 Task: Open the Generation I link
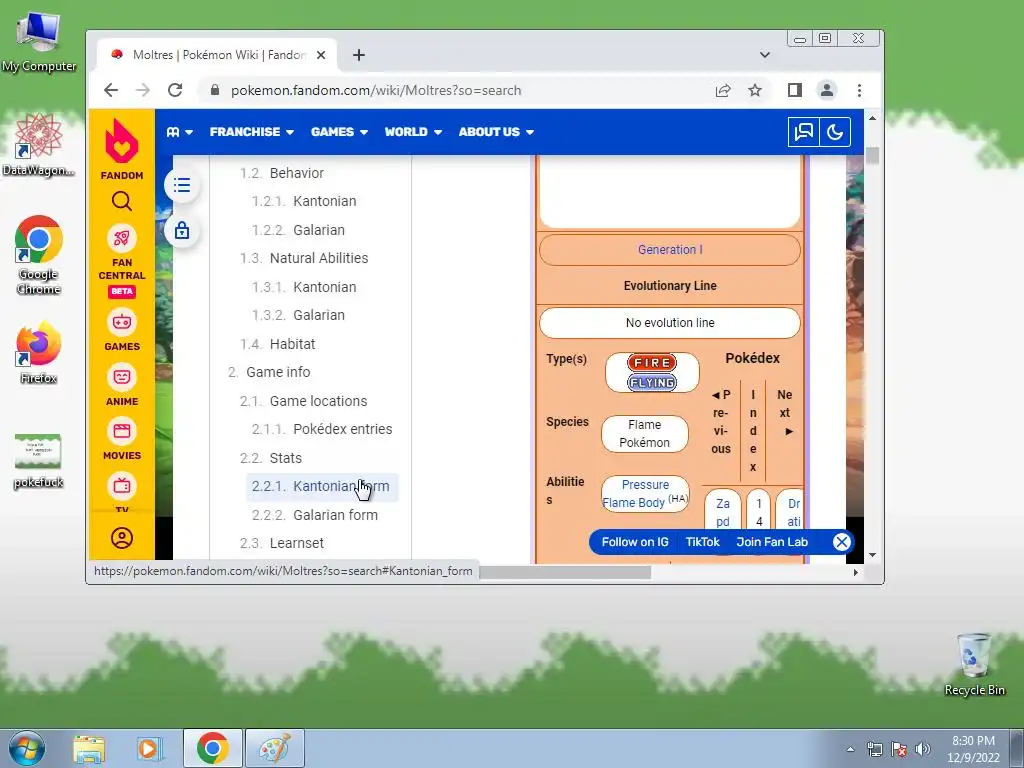670,249
